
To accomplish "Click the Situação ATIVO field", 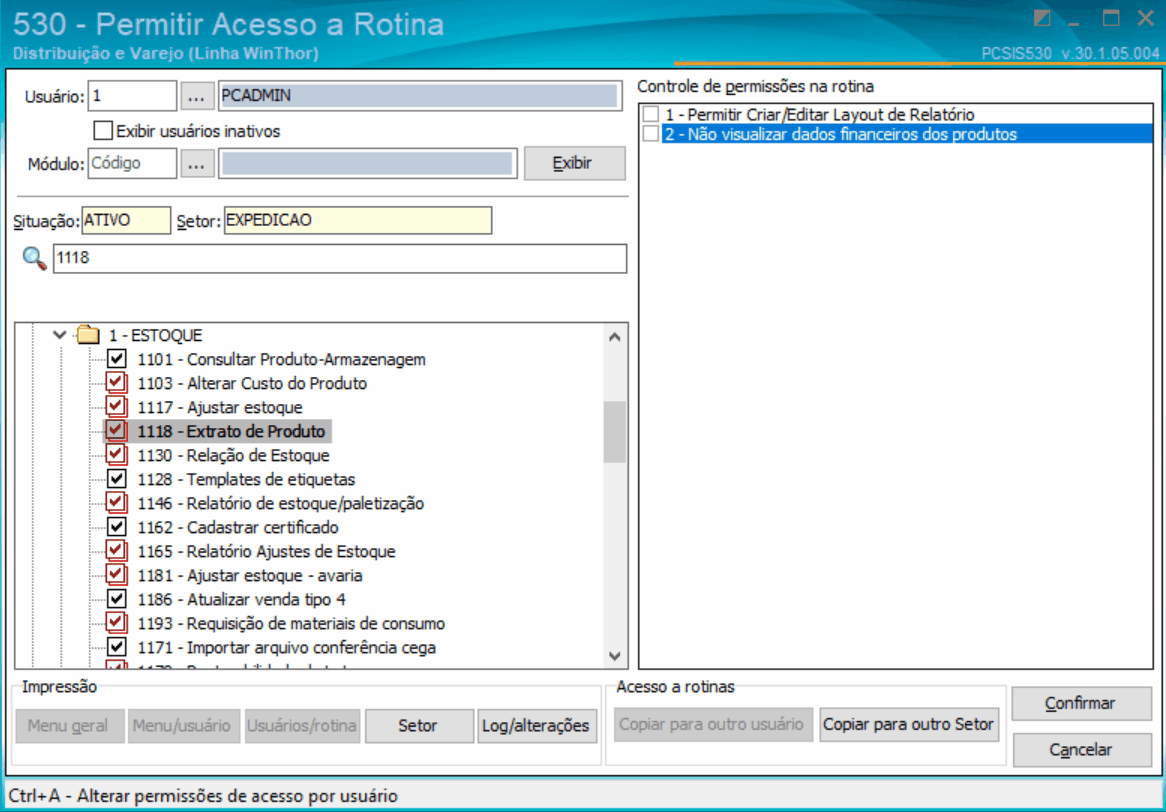I will (x=126, y=220).
